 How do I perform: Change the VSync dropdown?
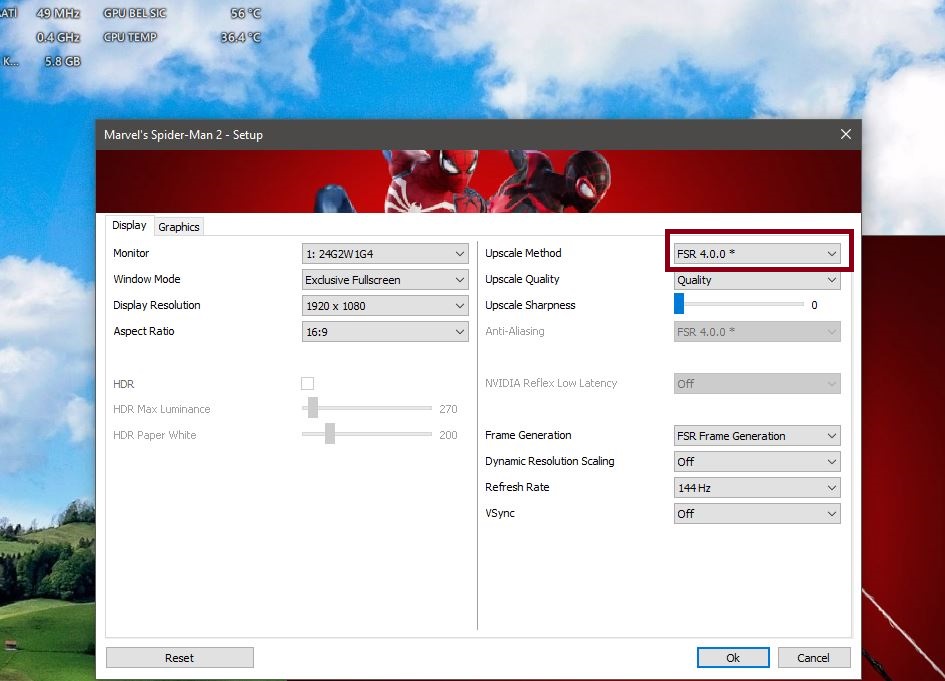coord(757,513)
